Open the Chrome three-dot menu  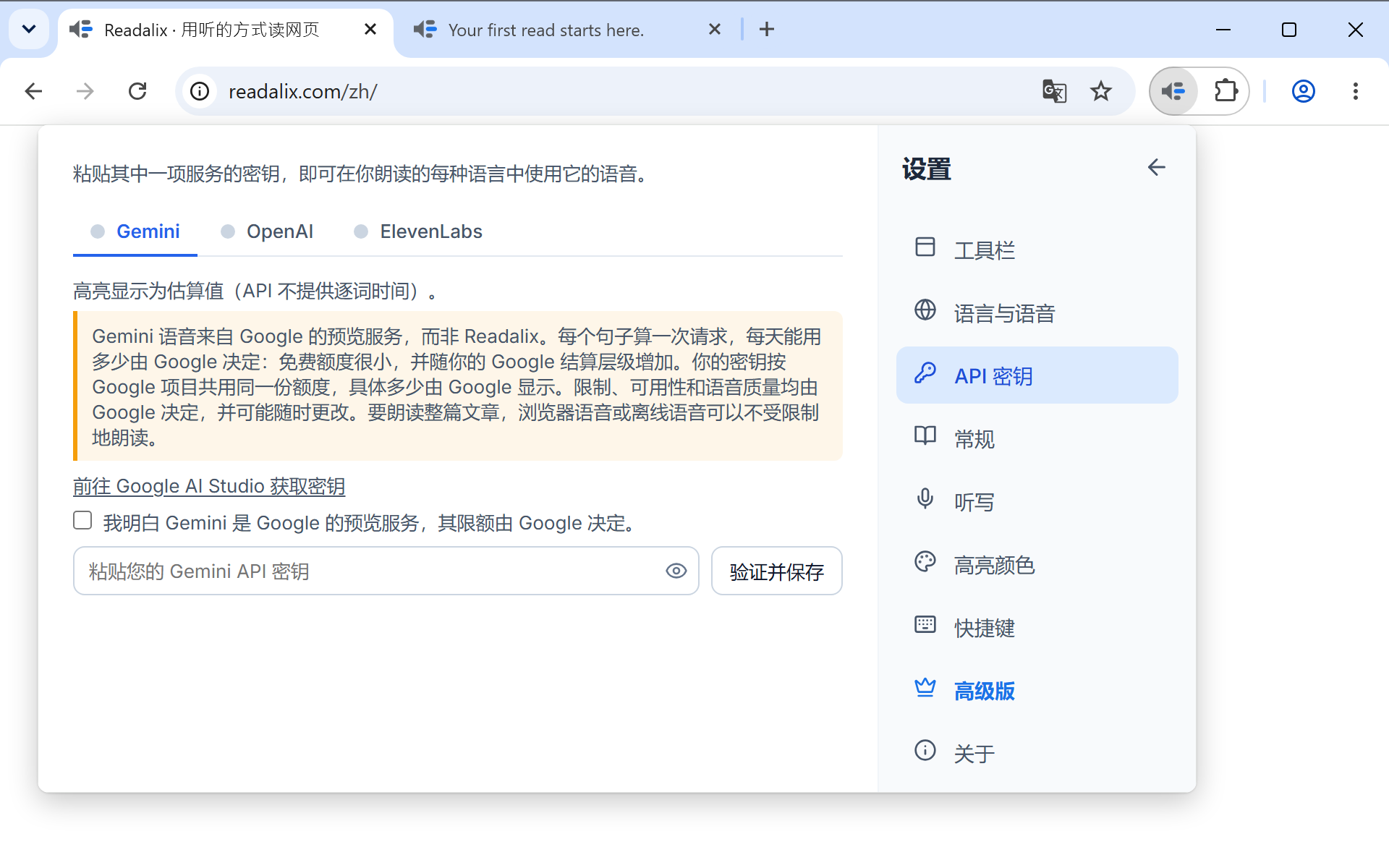coord(1356,91)
